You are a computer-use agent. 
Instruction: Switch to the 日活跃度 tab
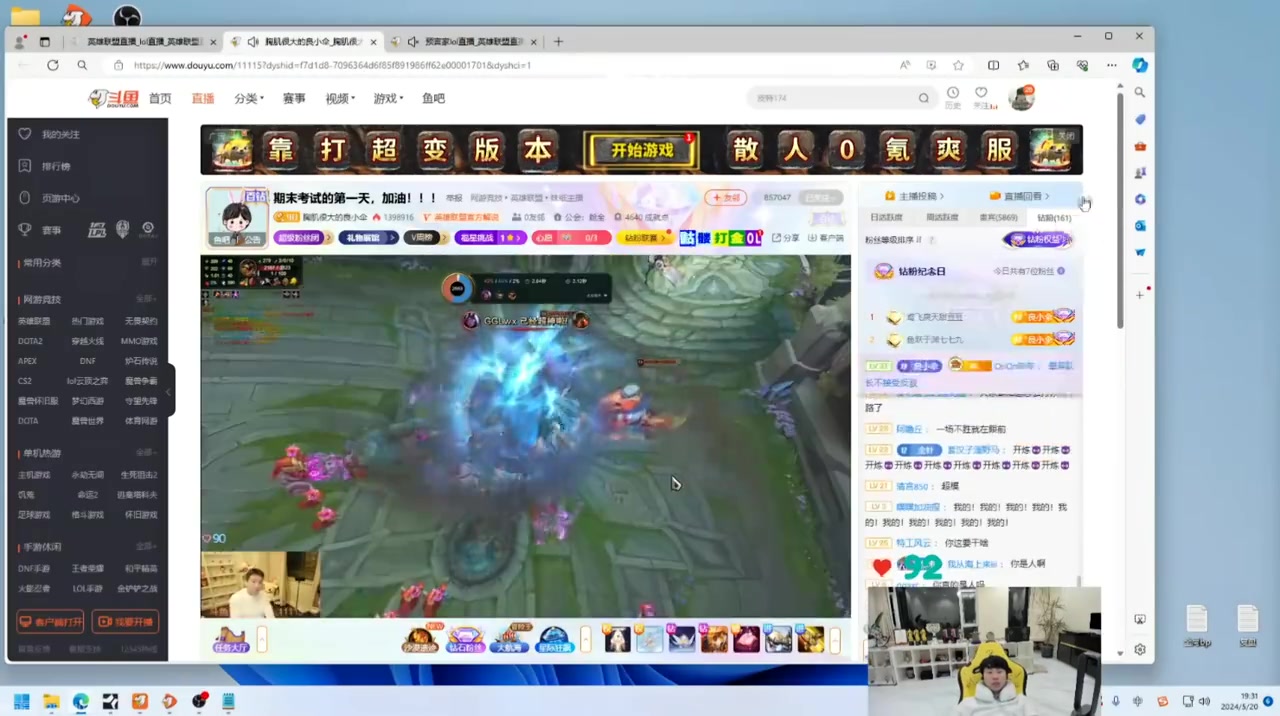886,217
